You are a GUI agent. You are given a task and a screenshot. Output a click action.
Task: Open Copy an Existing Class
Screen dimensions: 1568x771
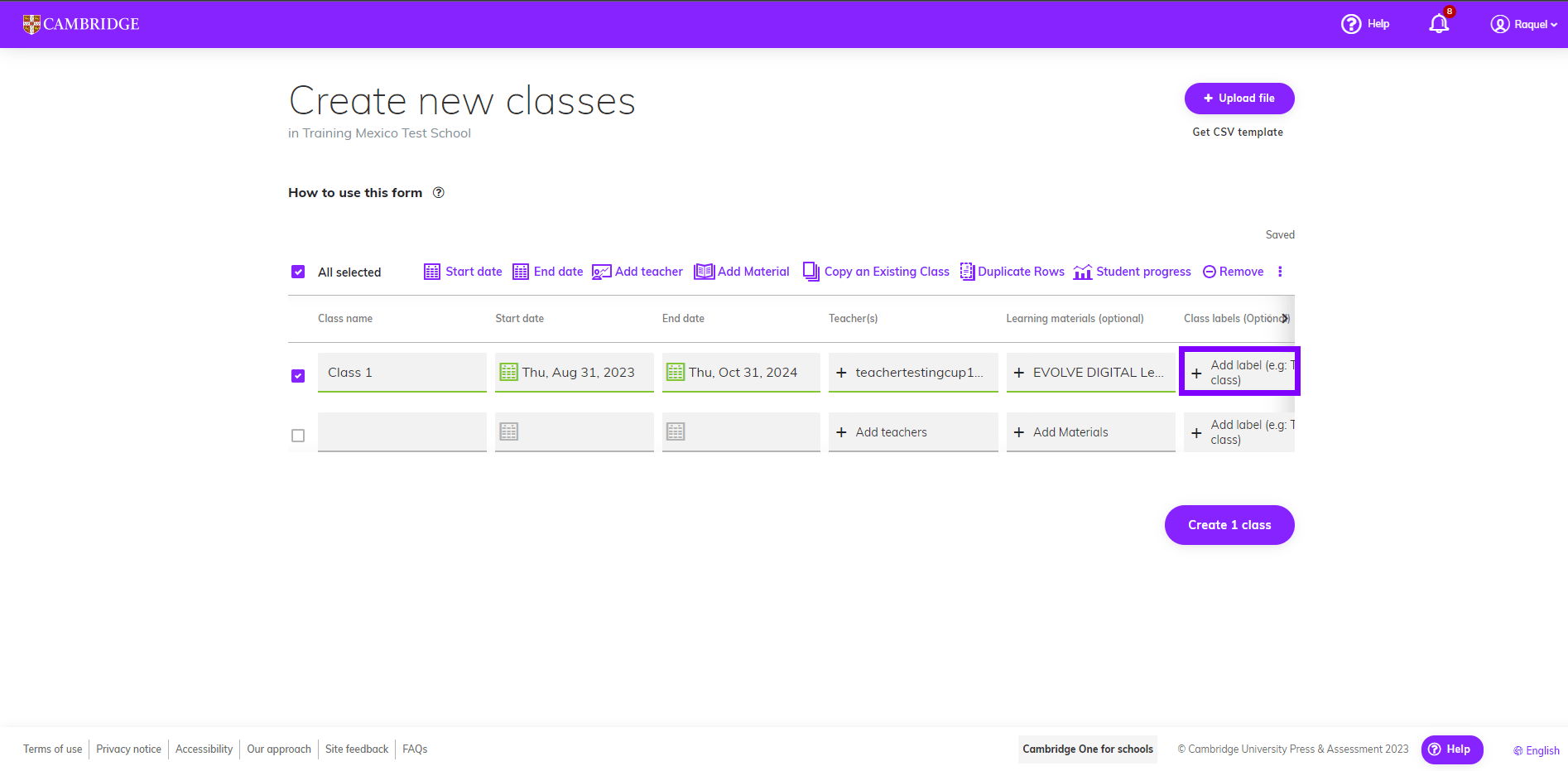coord(810,272)
